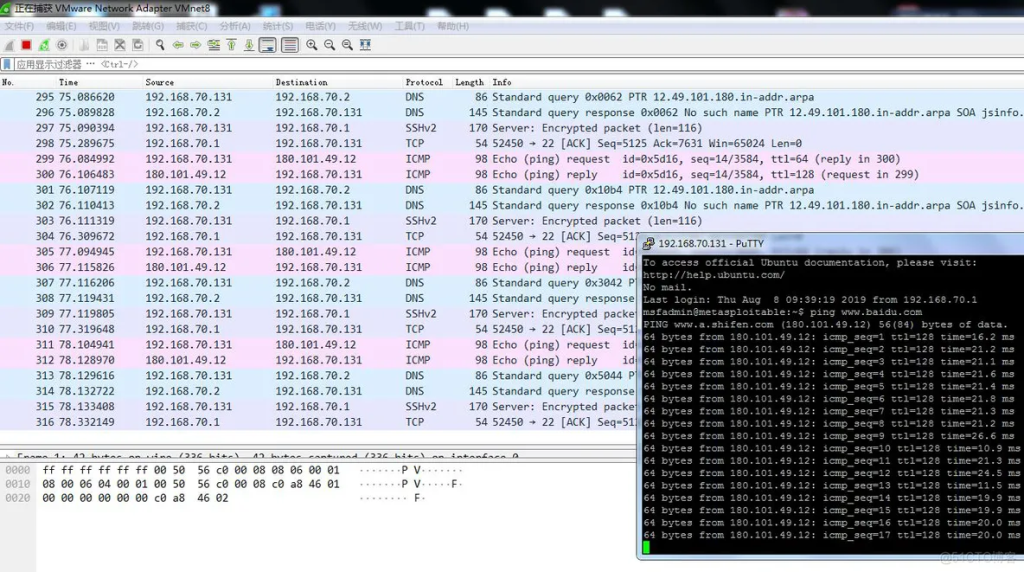This screenshot has width=1024, height=572.
Task: Open the 分析(A) menu
Action: pyautogui.click(x=234, y=26)
